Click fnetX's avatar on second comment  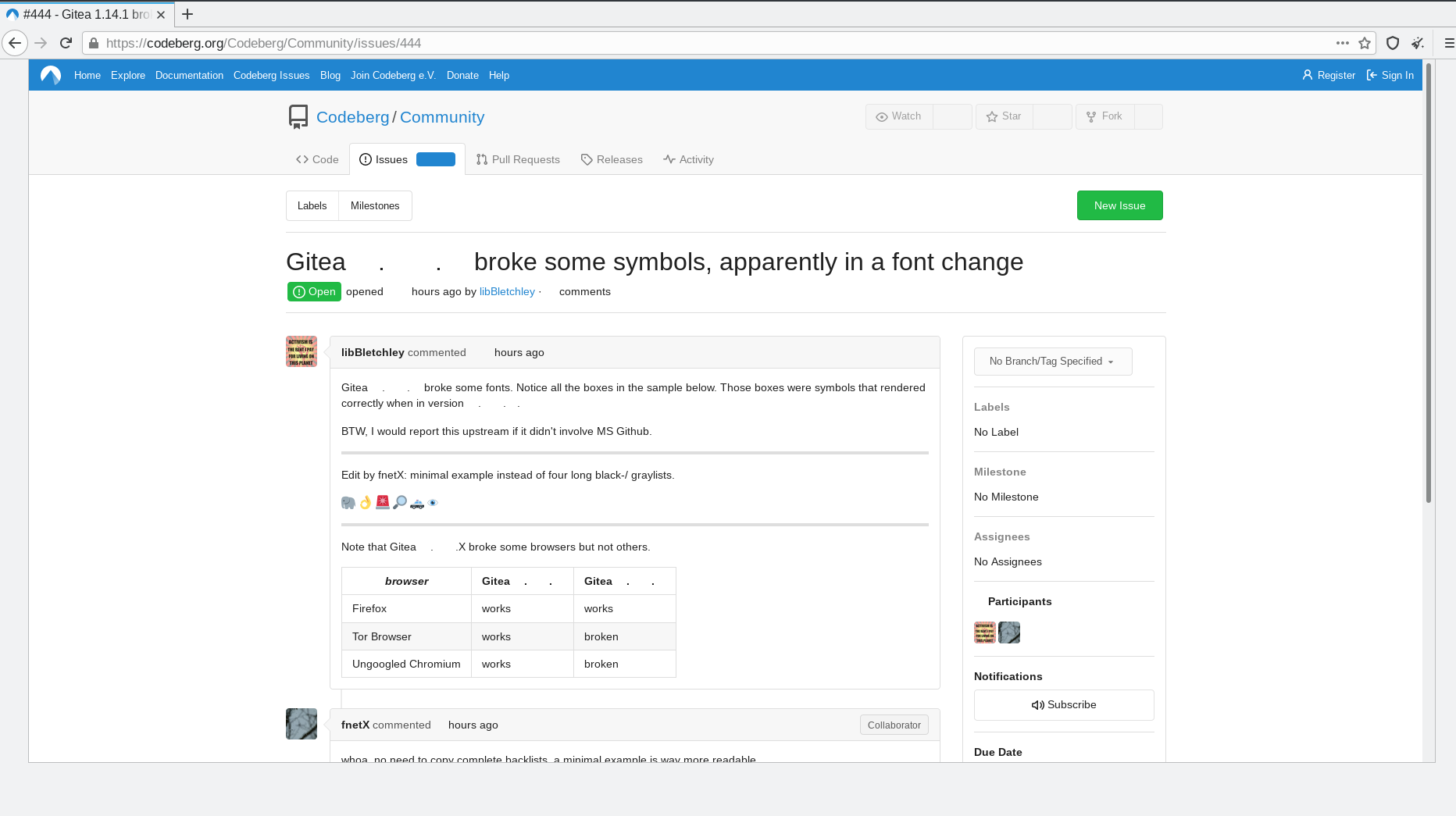tap(302, 724)
